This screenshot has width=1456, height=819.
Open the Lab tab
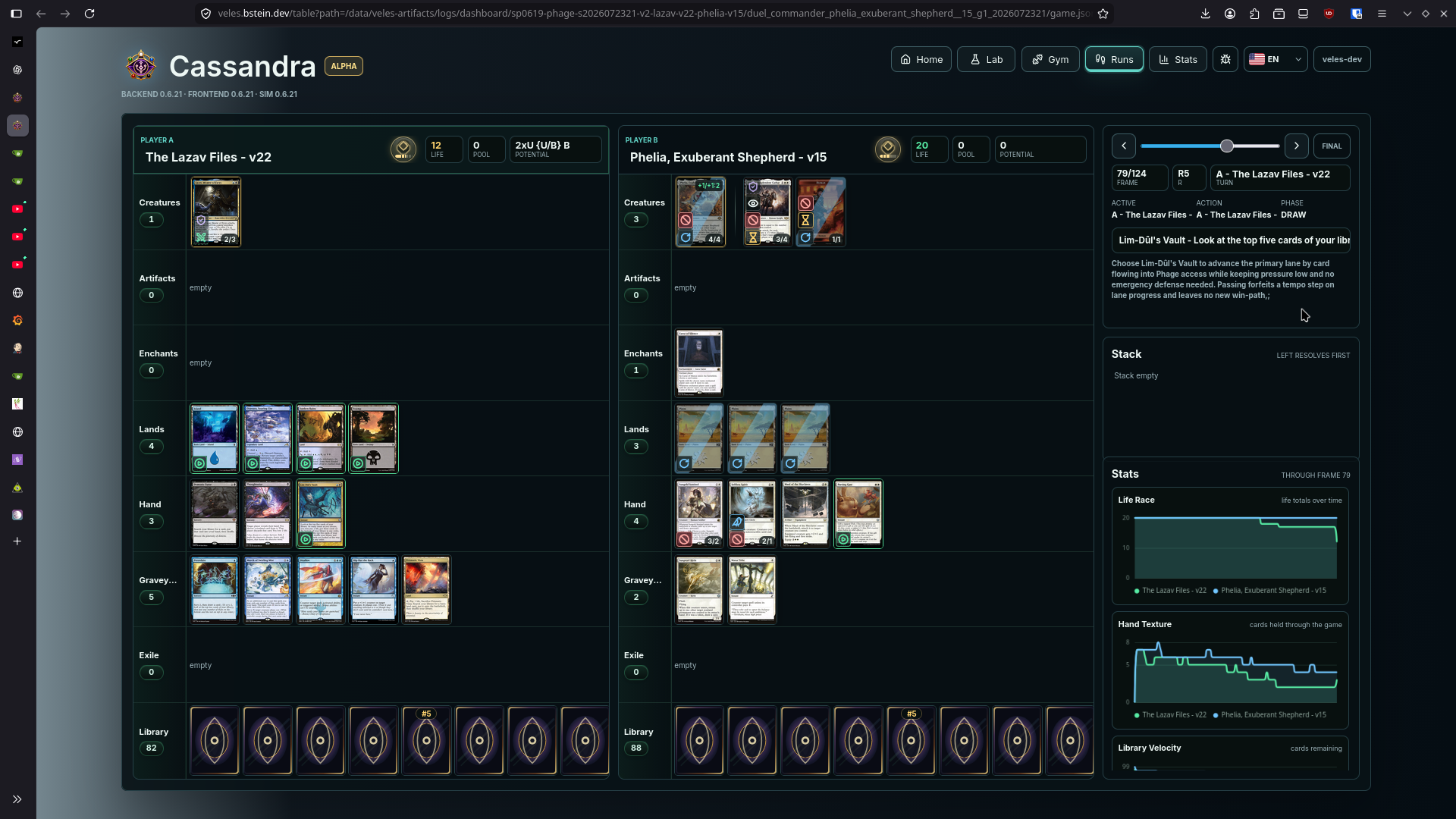[x=986, y=59]
